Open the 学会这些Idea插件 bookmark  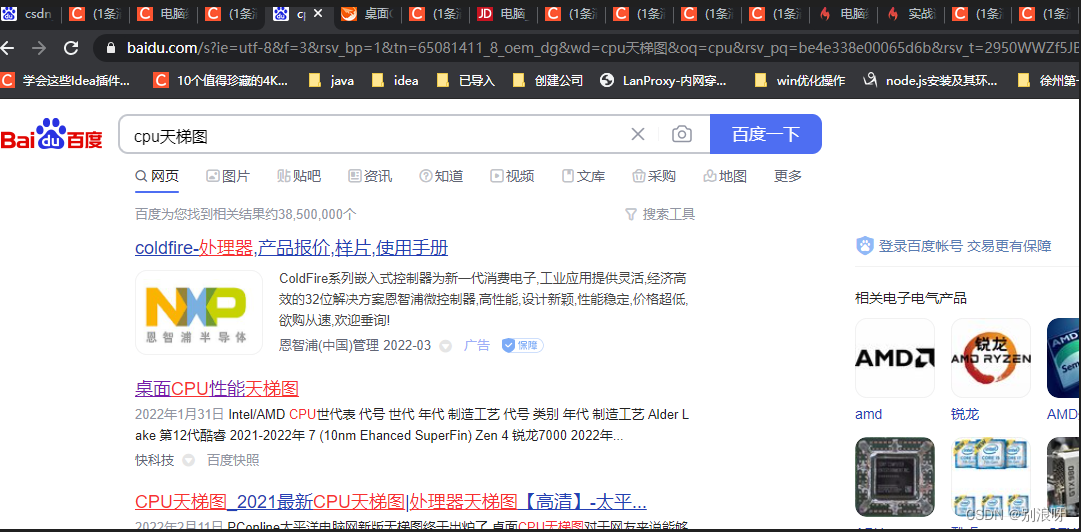pyautogui.click(x=65, y=81)
